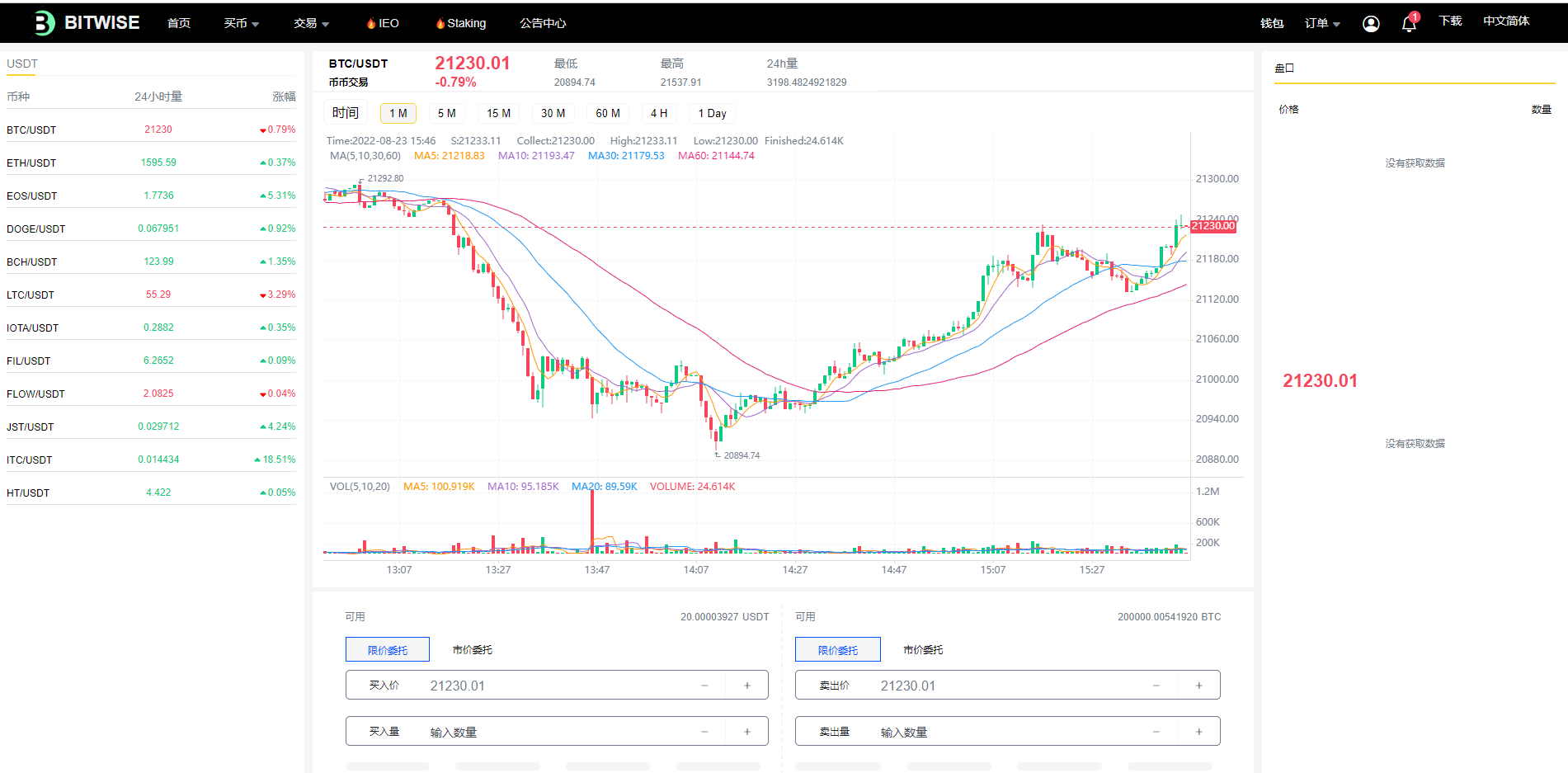Go to Staking page

(461, 23)
